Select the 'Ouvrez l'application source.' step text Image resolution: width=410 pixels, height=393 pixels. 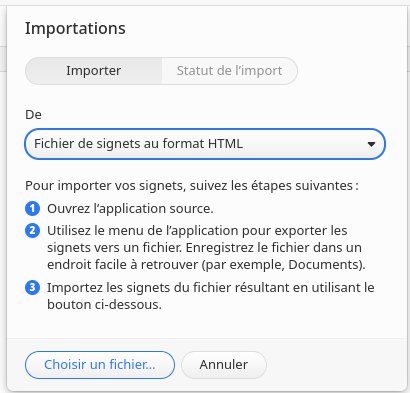point(130,209)
